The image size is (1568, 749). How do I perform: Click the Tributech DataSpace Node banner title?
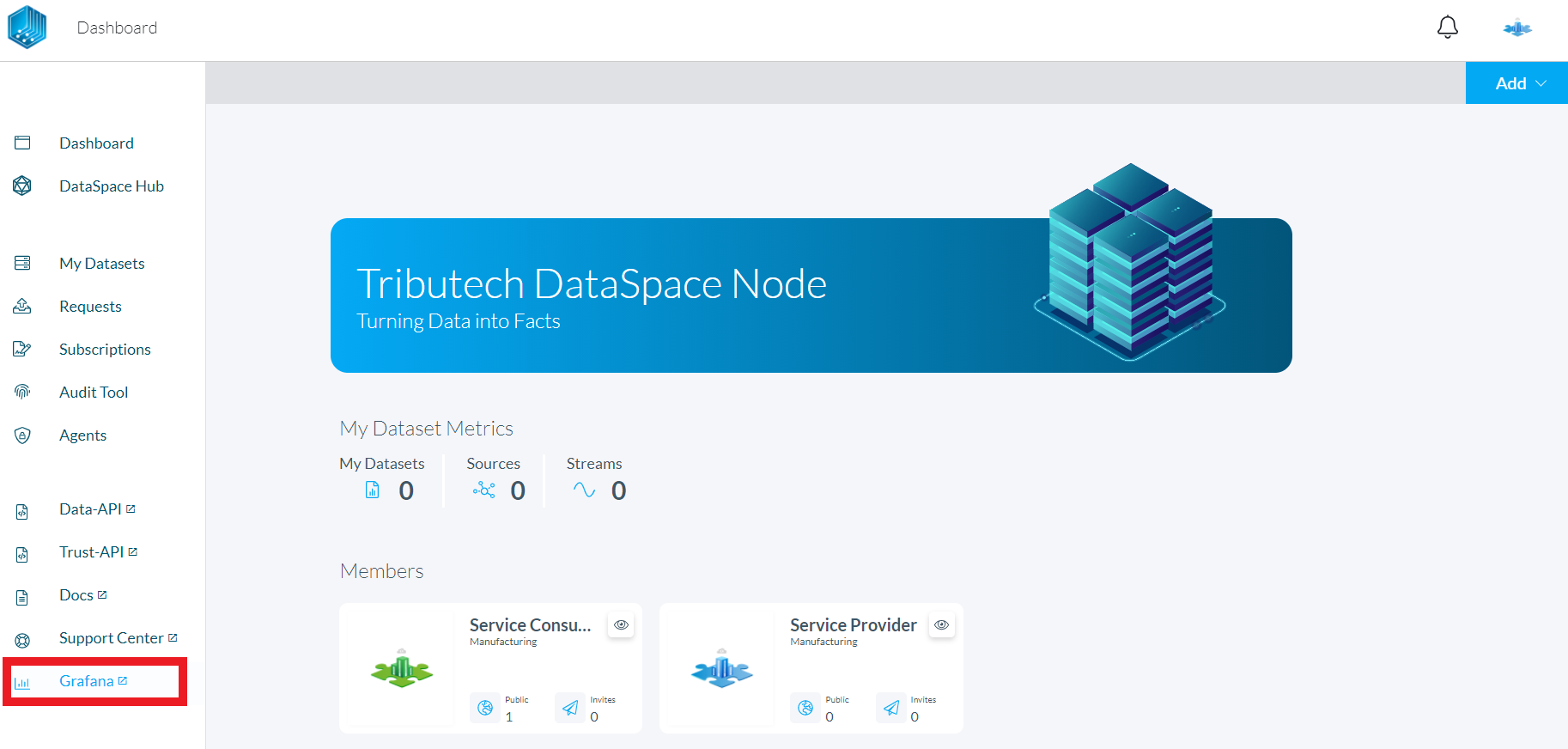click(x=592, y=283)
